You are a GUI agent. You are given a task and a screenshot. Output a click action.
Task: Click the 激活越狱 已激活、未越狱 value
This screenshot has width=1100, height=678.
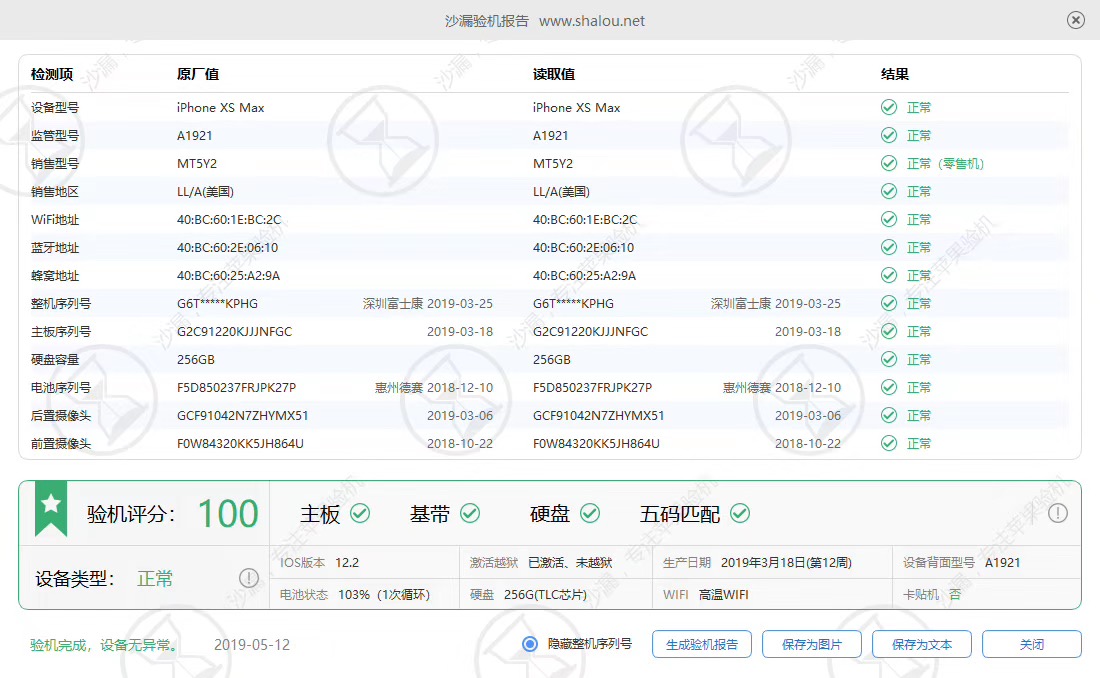pyautogui.click(x=570, y=563)
